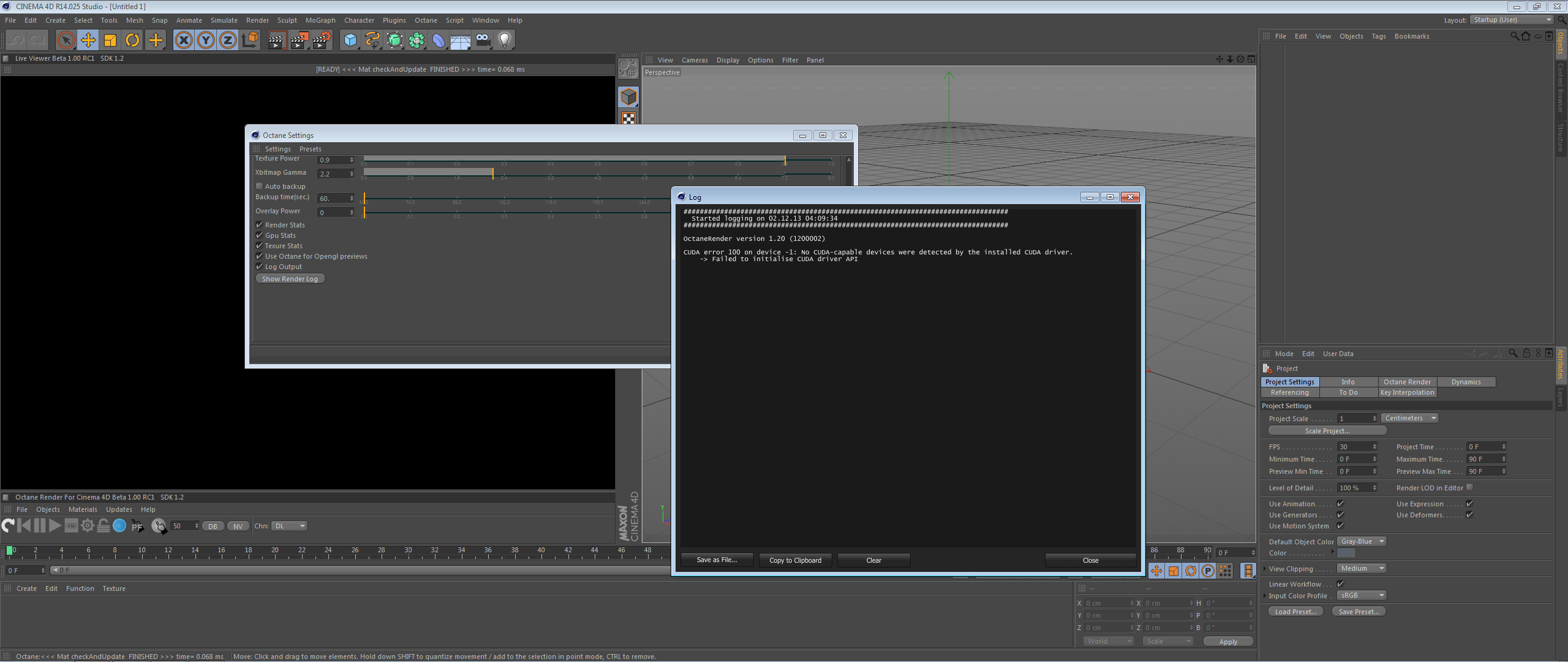Click the Show Render Log button
Screen dimensions: 1568x662
(290, 279)
